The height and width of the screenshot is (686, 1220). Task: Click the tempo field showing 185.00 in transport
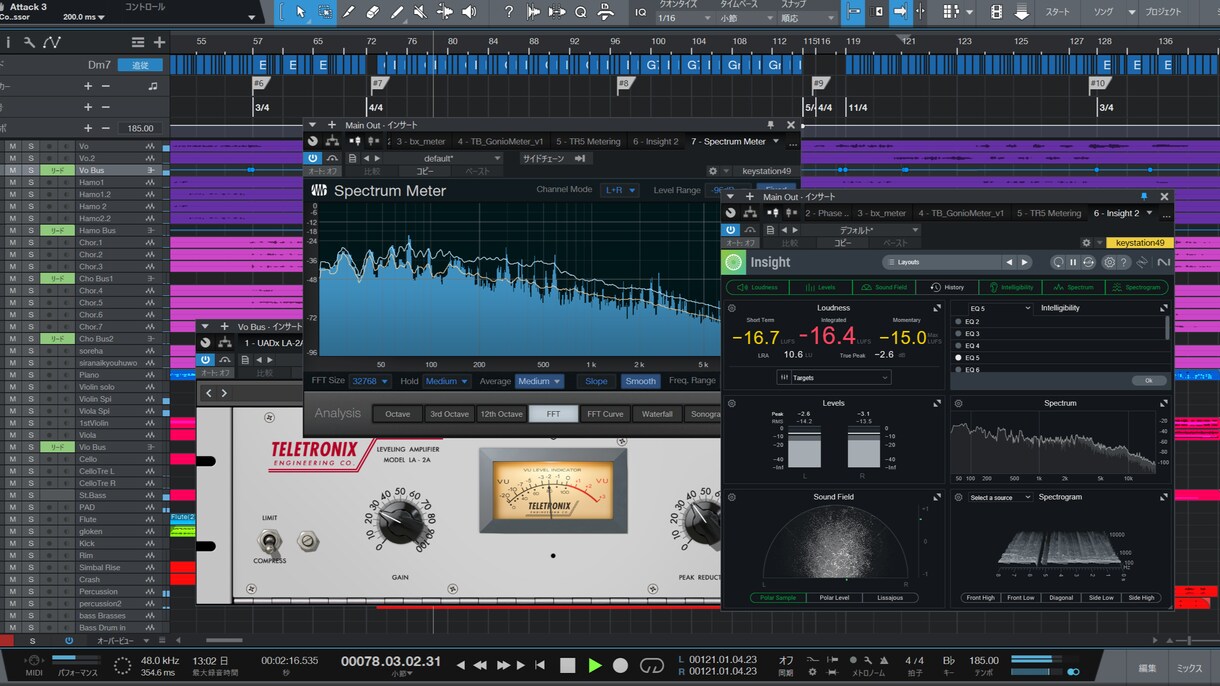click(x=984, y=661)
